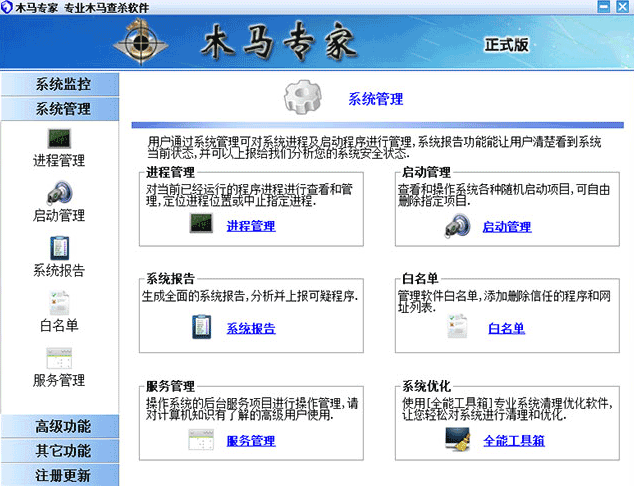The width and height of the screenshot is (634, 486).
Task: Follow the 白名单 hyperlink in the panel
Action: (x=507, y=328)
